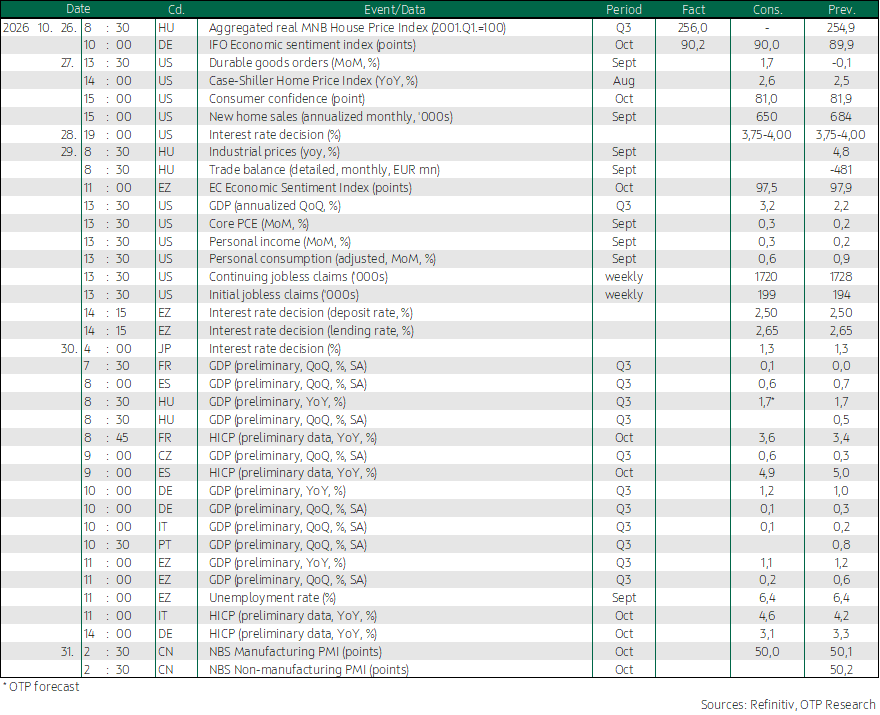Click the 'Date' column header
Viewport: 880px width, 715px height.
[x=78, y=9]
